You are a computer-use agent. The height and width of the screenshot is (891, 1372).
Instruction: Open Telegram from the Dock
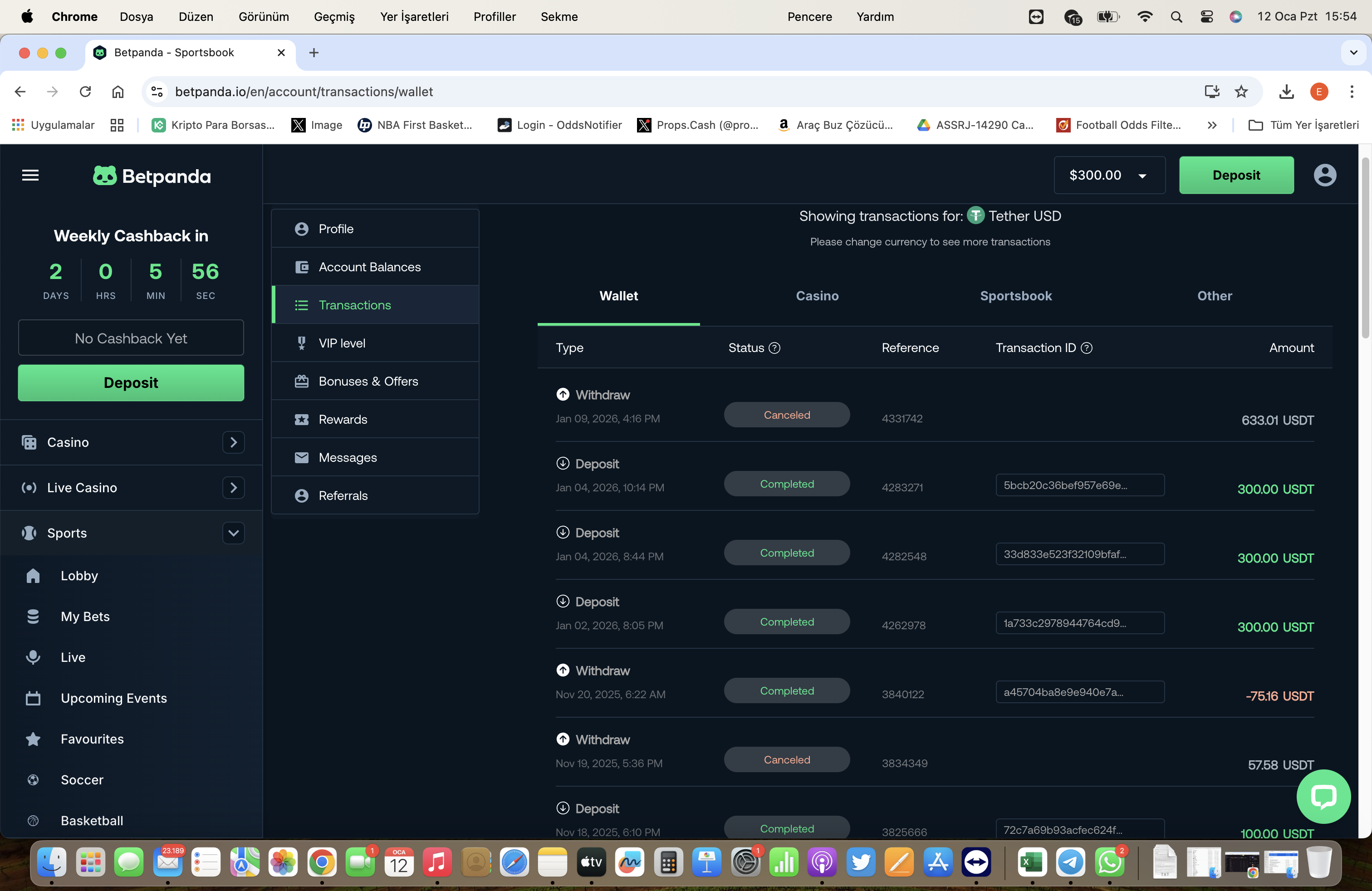tap(1070, 862)
